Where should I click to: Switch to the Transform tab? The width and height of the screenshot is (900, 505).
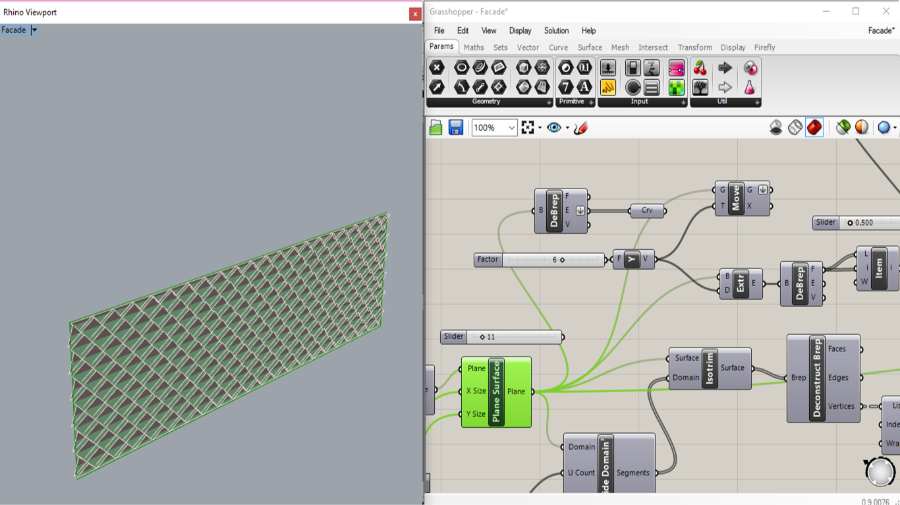coord(695,48)
